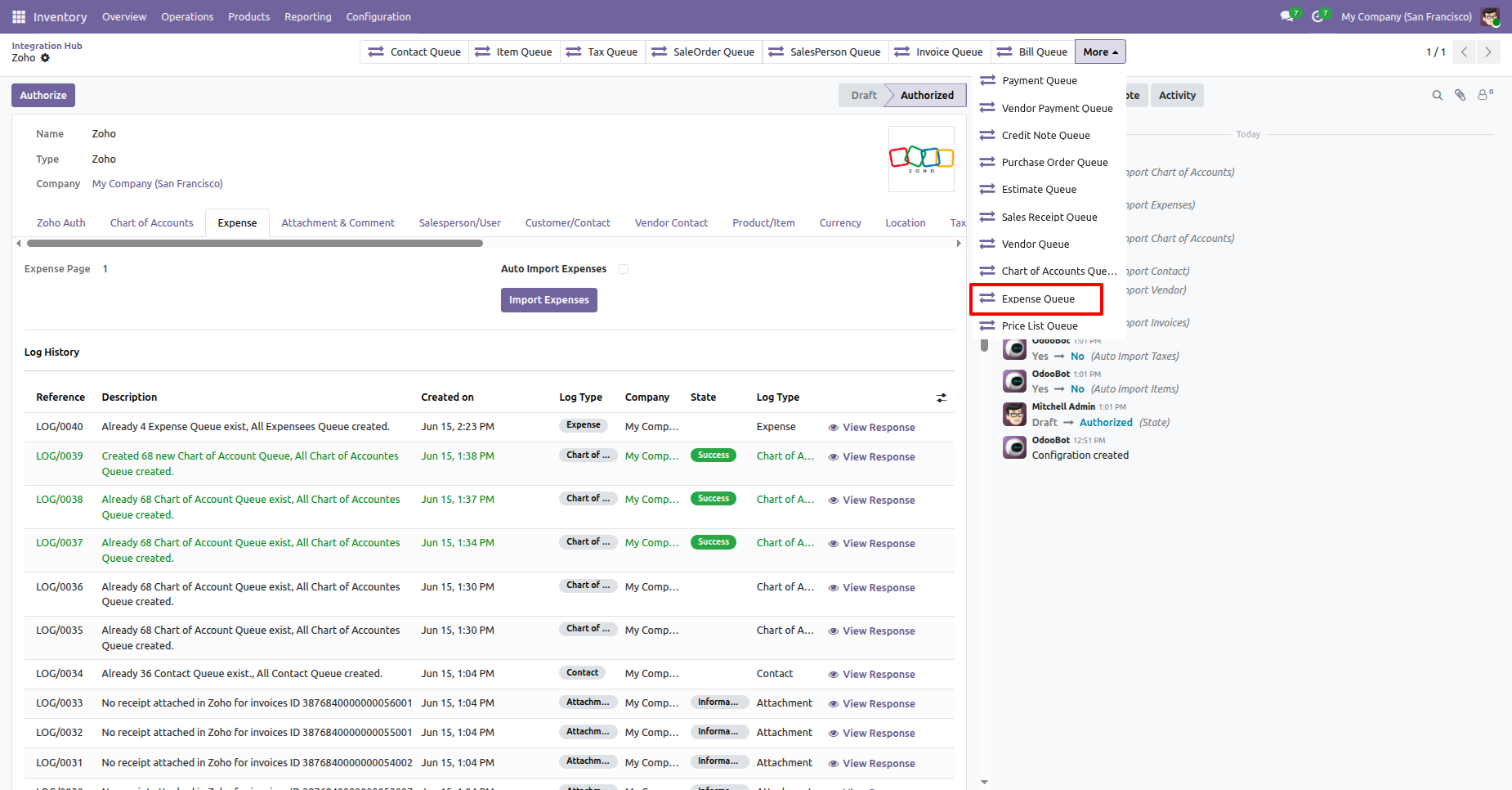Image resolution: width=1512 pixels, height=790 pixels.
Task: Open the Contact Queue smart button
Action: click(x=414, y=52)
